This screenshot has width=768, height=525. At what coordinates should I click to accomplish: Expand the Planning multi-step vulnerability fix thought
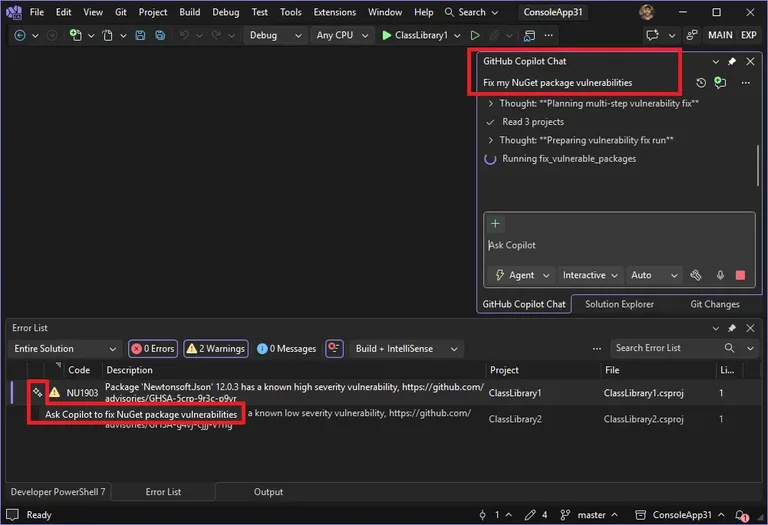point(490,103)
